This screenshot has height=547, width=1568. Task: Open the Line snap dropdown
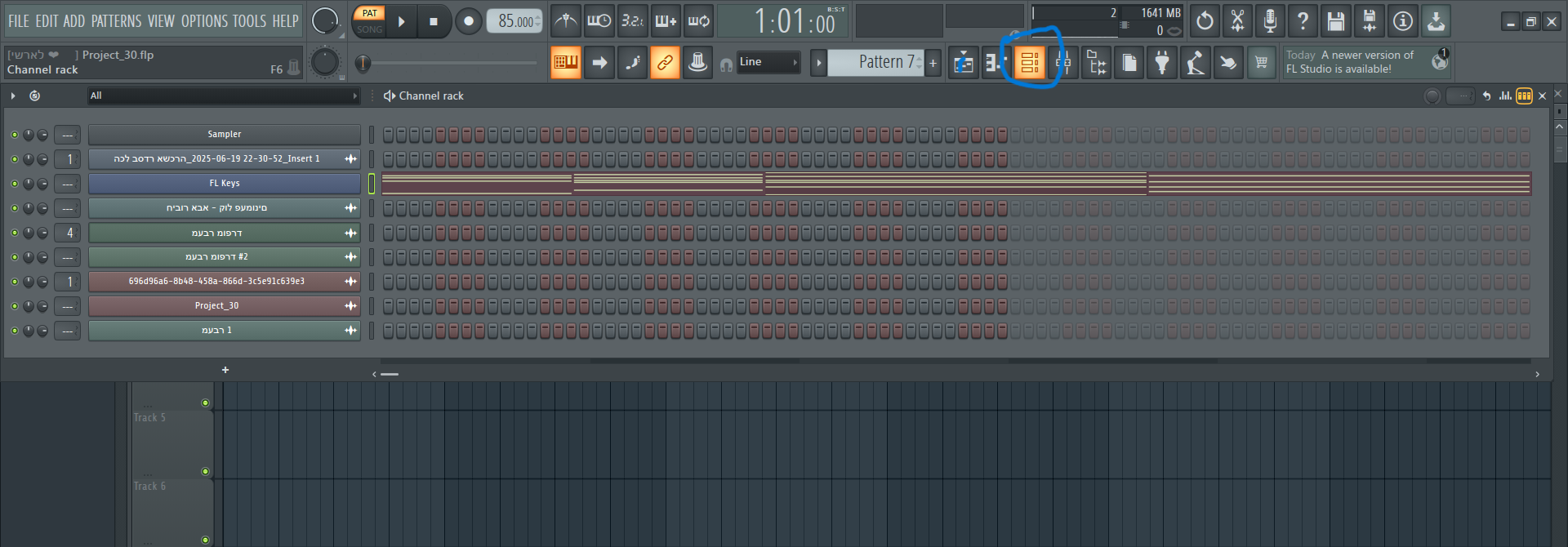tap(768, 63)
